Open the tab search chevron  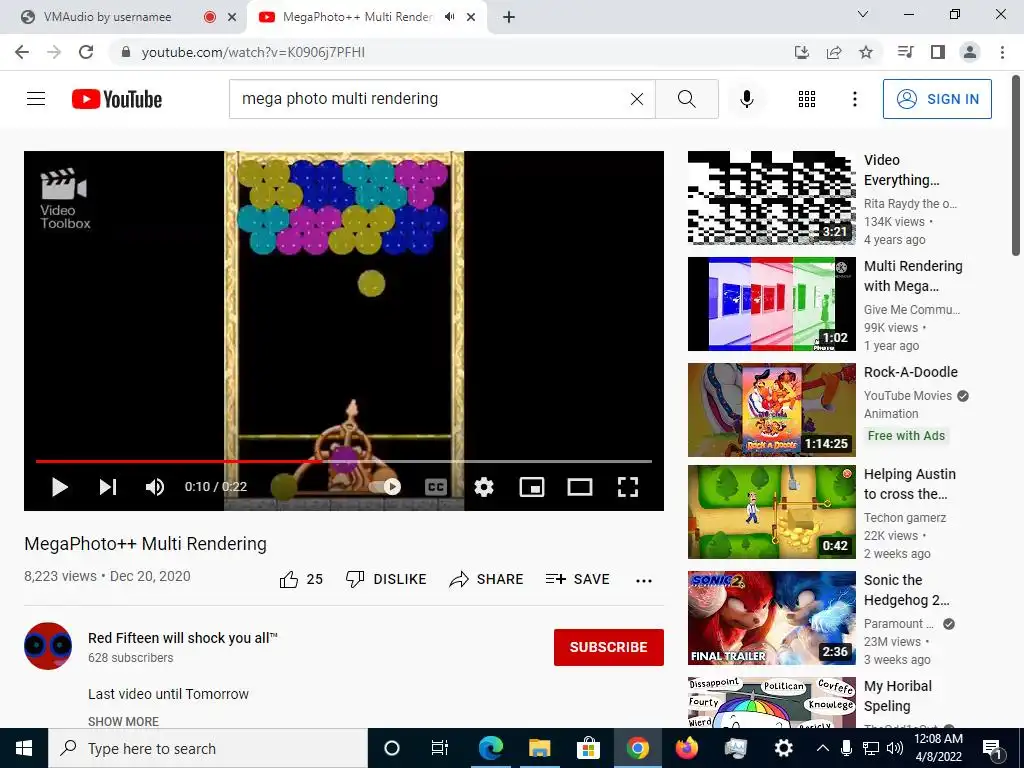click(x=863, y=14)
